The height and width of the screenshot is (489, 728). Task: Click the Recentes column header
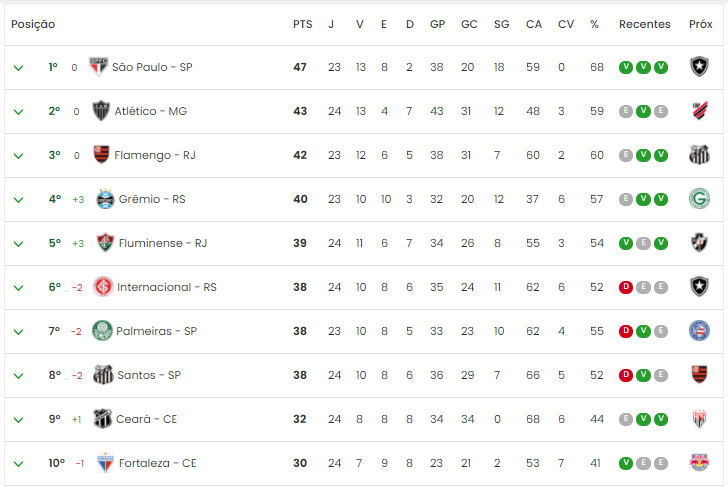[x=644, y=24]
